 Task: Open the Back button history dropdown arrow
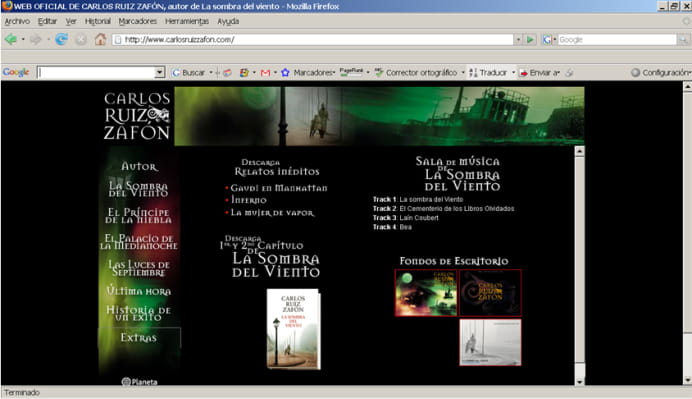[23, 40]
